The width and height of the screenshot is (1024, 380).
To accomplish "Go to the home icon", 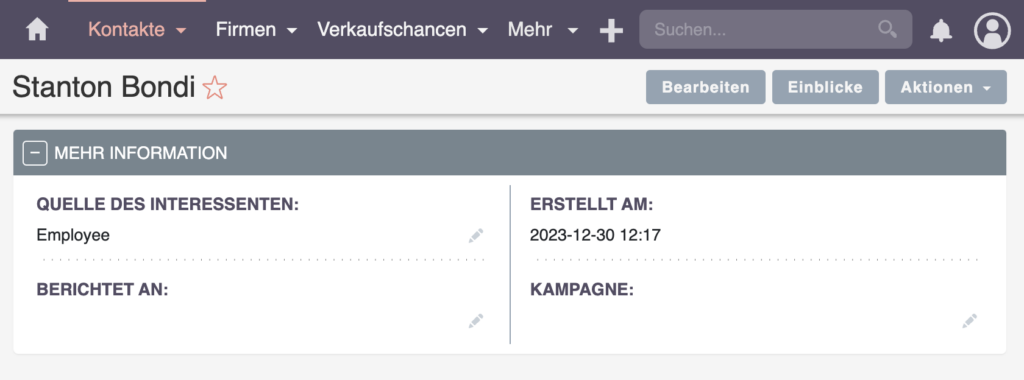I will [x=37, y=30].
